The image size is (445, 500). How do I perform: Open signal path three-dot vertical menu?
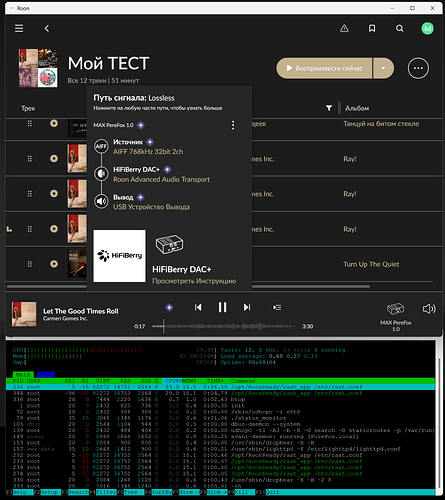[233, 125]
